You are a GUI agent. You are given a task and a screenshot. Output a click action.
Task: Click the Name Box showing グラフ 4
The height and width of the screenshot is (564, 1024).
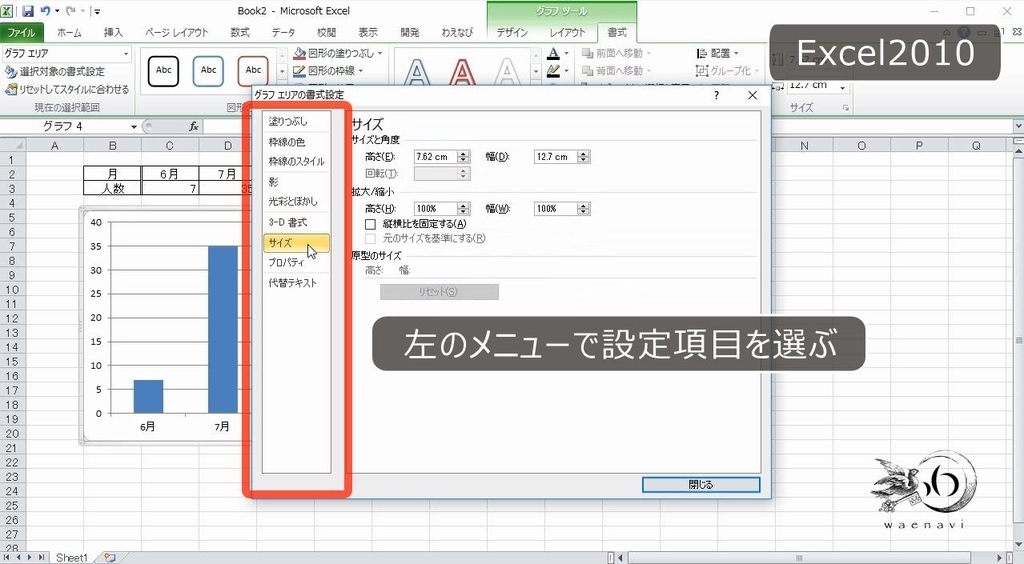pos(65,127)
